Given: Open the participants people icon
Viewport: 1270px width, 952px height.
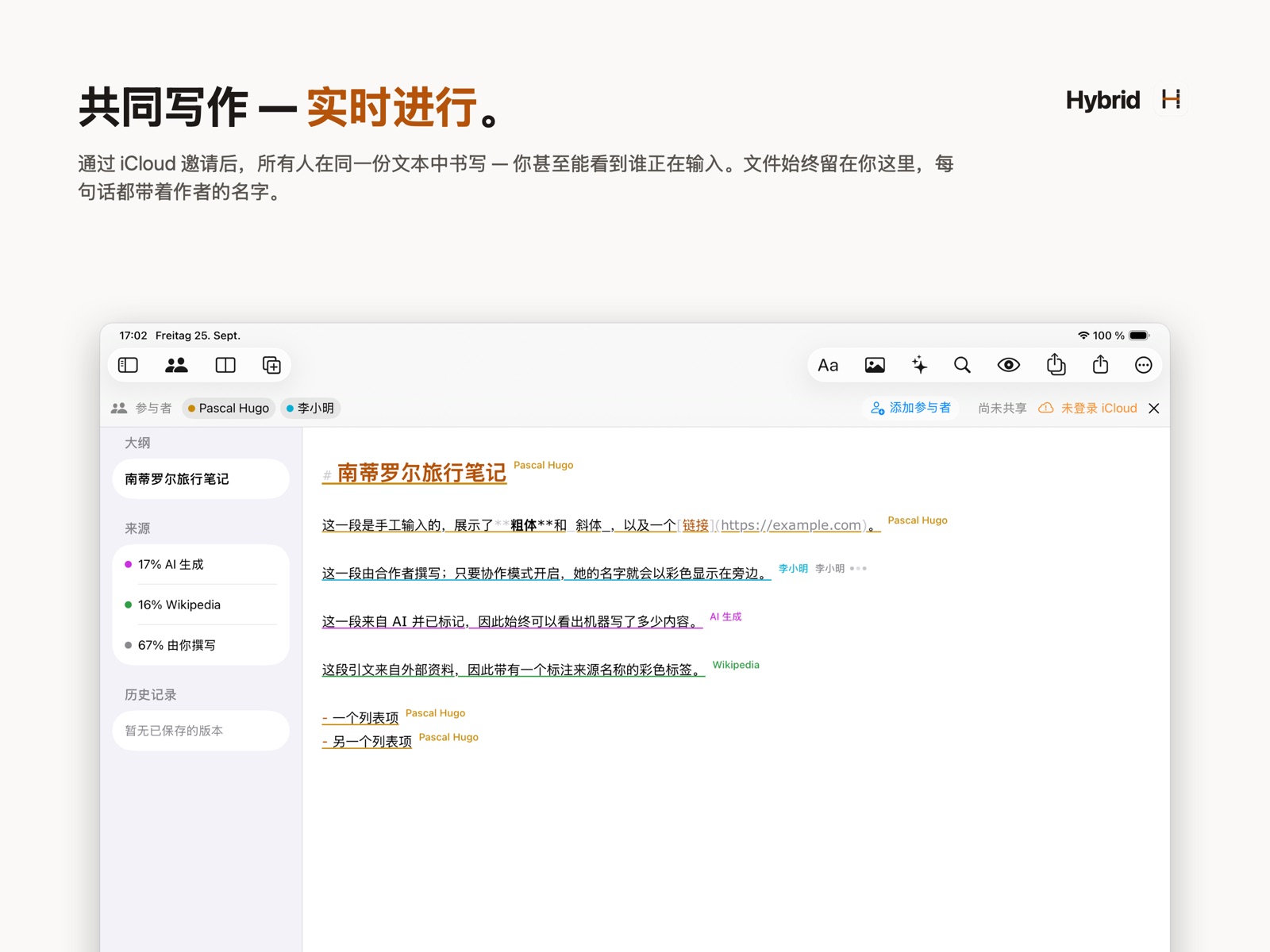Looking at the screenshot, I should point(176,365).
